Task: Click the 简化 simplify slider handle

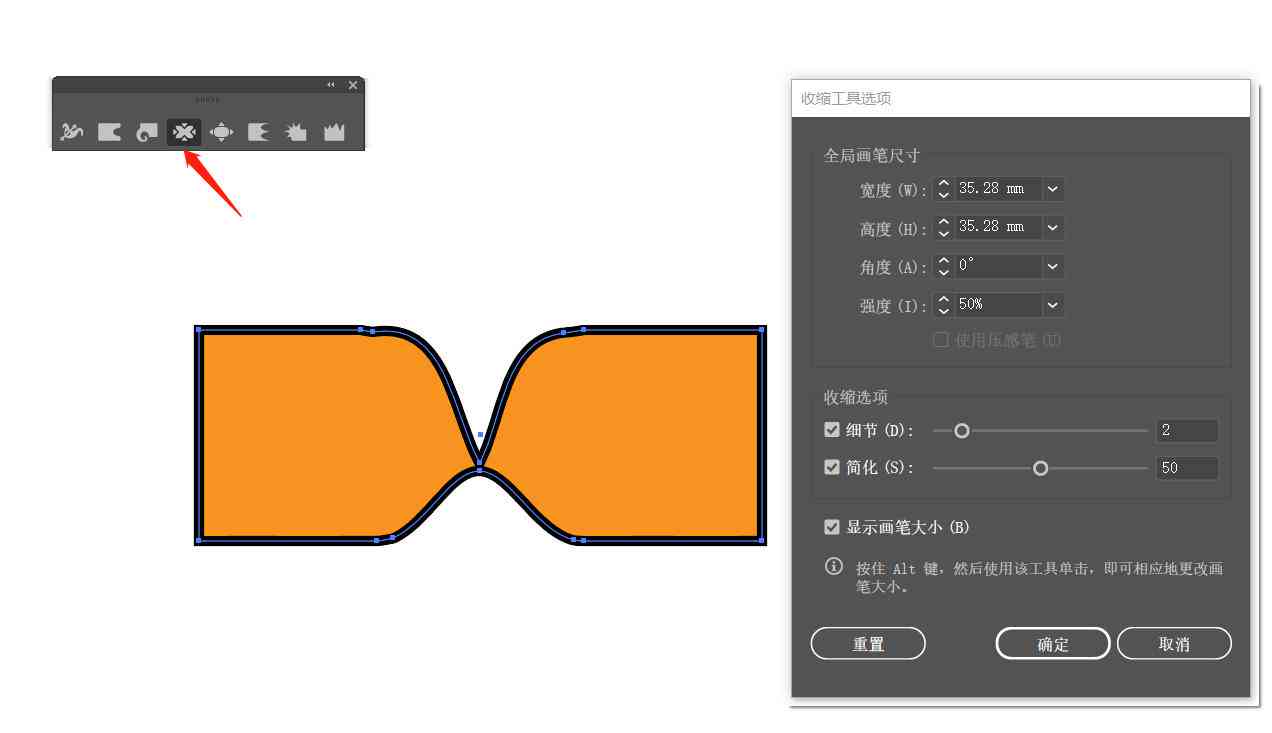Action: pos(1040,468)
